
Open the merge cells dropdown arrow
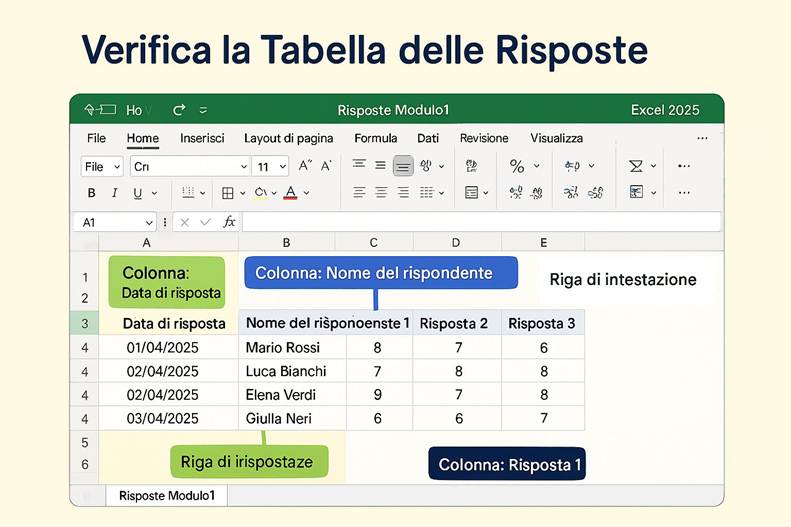(486, 193)
